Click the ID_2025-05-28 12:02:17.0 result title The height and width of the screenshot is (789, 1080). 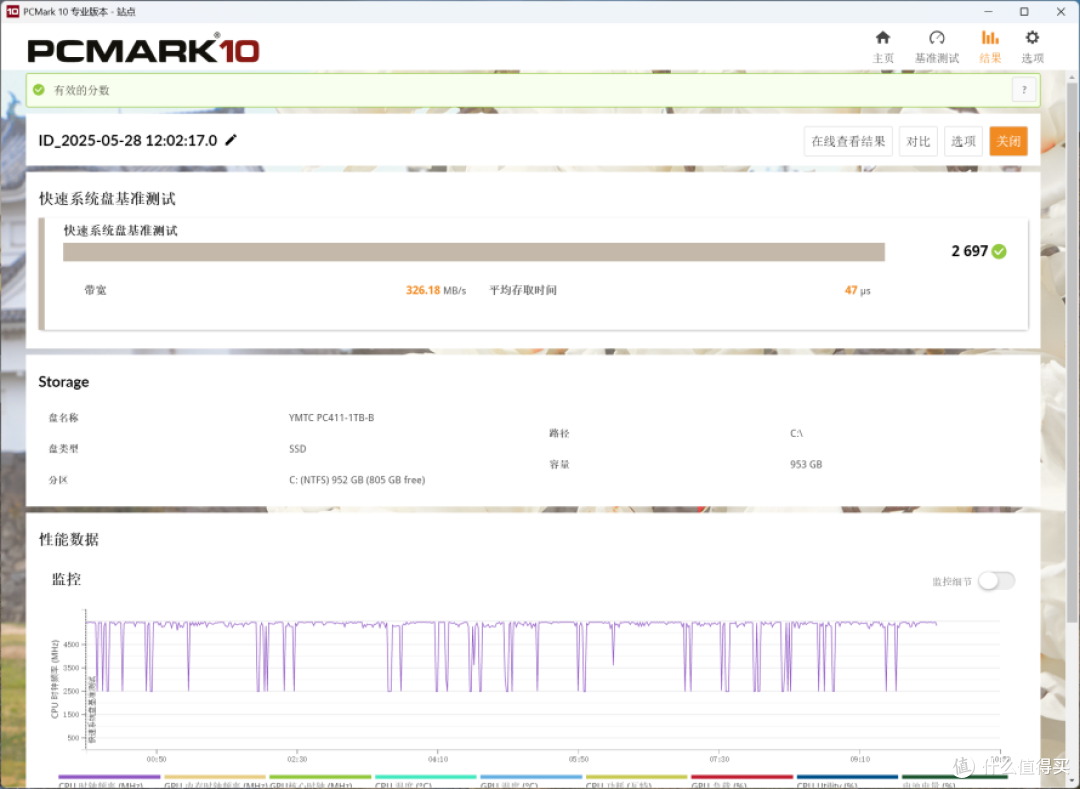(x=127, y=140)
